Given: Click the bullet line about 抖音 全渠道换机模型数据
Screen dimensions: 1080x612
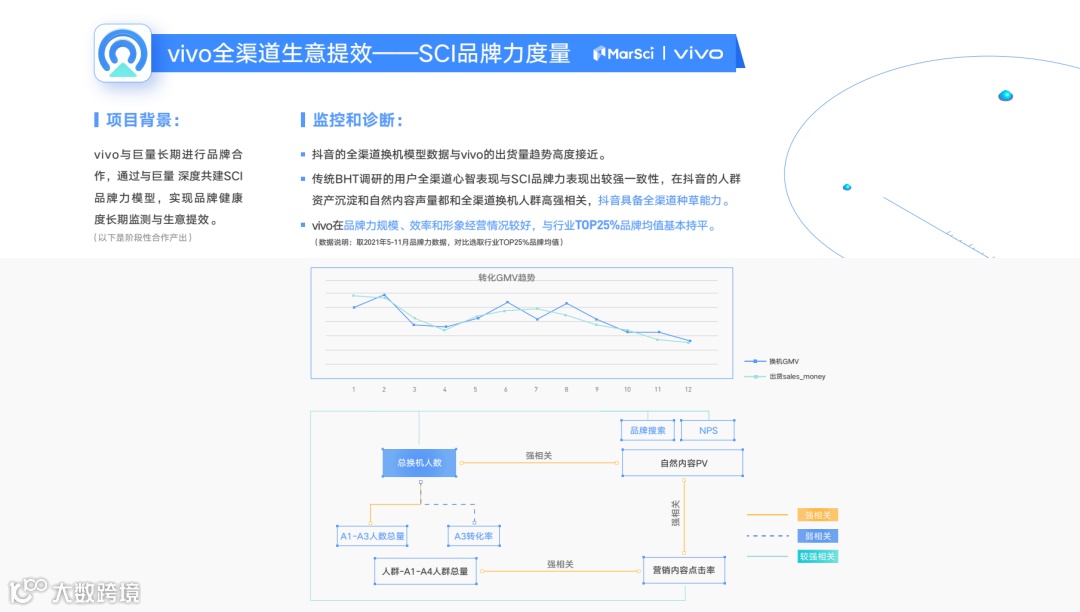Looking at the screenshot, I should (x=459, y=154).
